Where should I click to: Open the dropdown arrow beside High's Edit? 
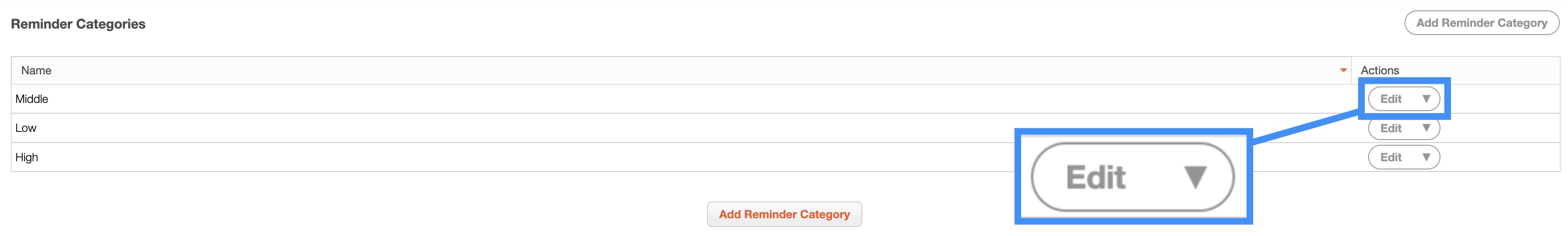tap(1426, 157)
